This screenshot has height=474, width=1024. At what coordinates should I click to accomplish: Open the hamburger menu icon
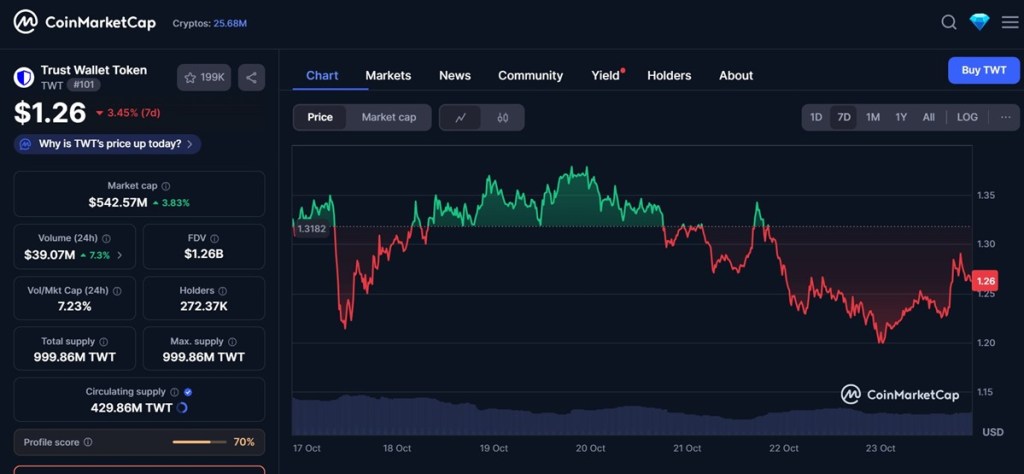click(1010, 23)
